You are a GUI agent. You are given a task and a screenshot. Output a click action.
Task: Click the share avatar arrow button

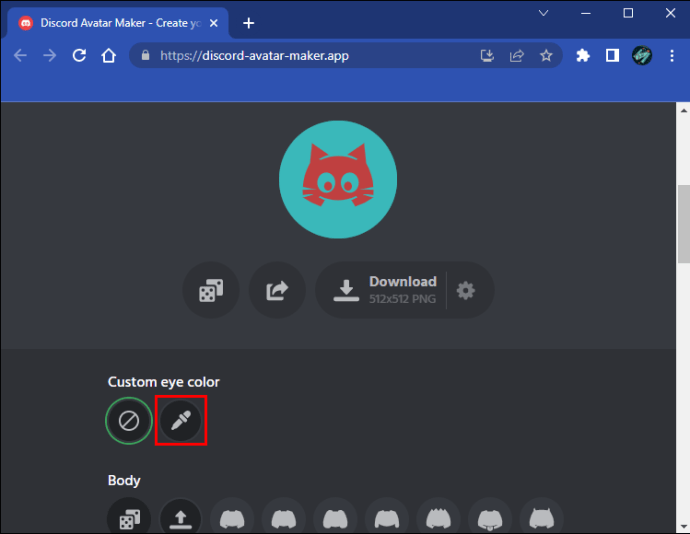click(x=277, y=290)
